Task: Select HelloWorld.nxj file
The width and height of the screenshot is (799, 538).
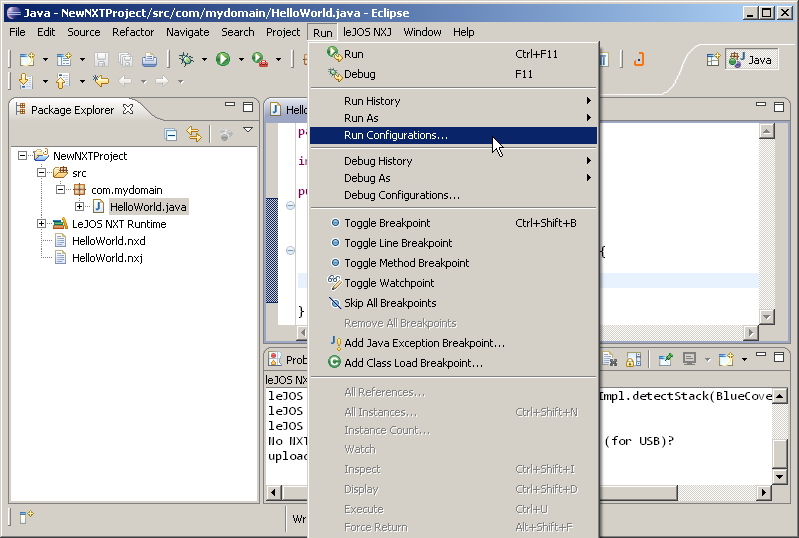Action: coord(107,258)
